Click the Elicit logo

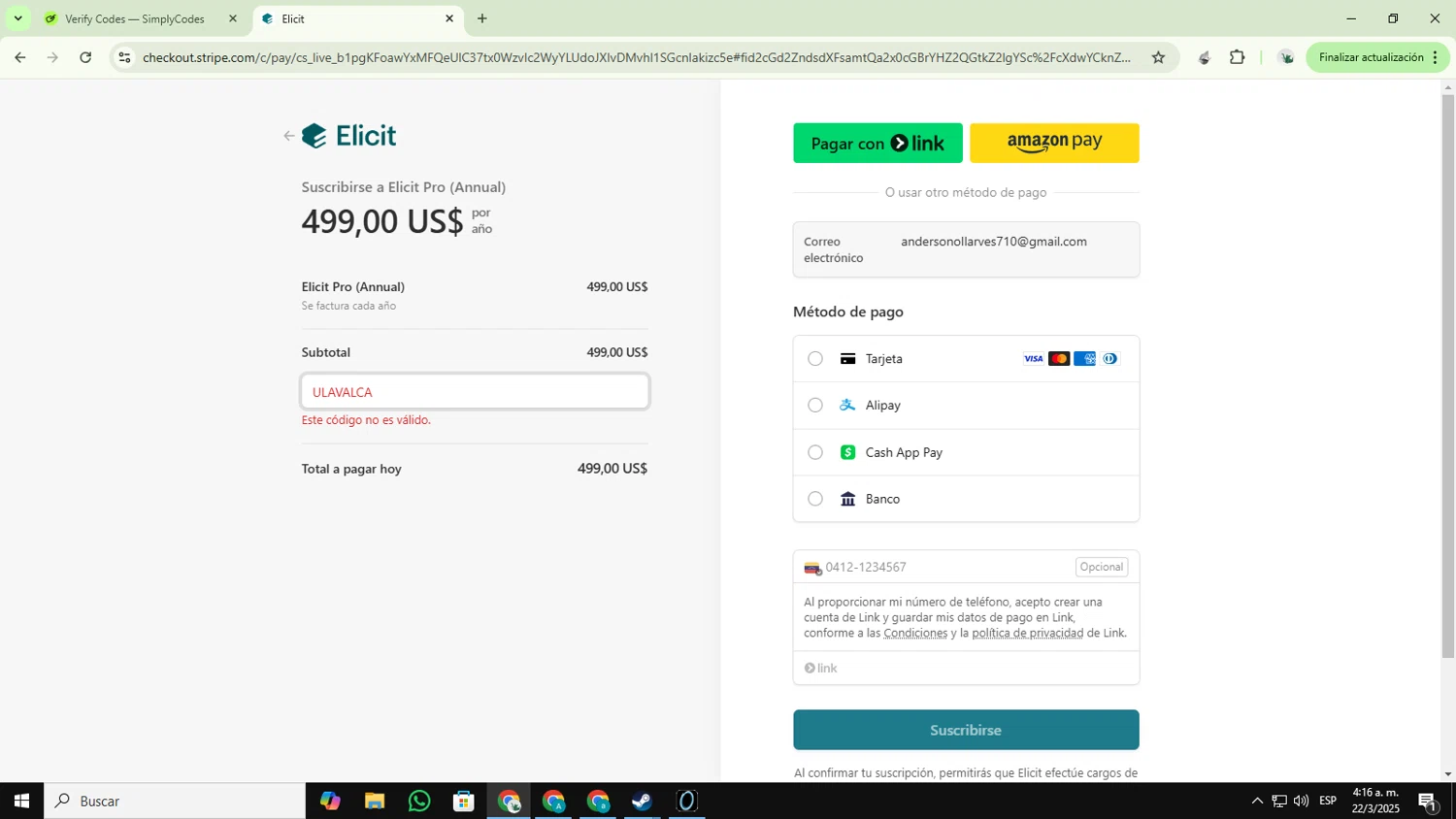tap(348, 136)
